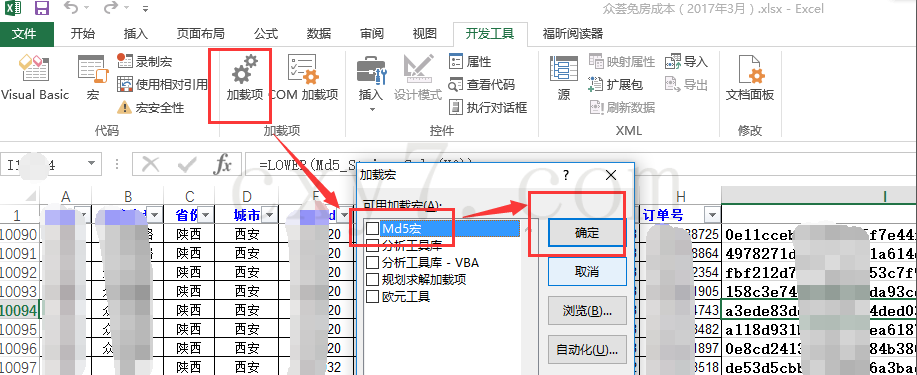
Task: Click the 浏览(B)... browse button
Action: [x=587, y=311]
